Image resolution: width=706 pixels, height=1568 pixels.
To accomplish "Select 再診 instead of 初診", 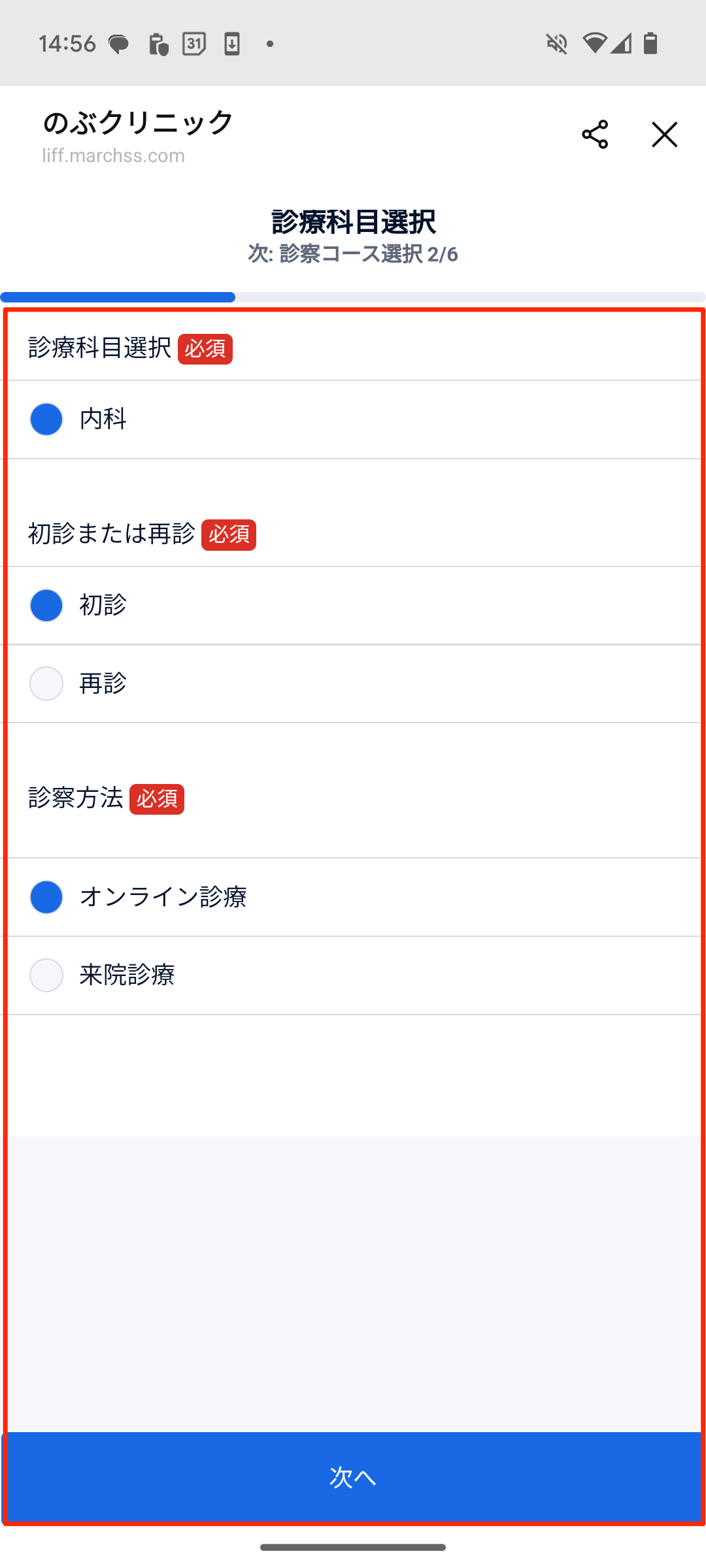I will click(x=46, y=684).
